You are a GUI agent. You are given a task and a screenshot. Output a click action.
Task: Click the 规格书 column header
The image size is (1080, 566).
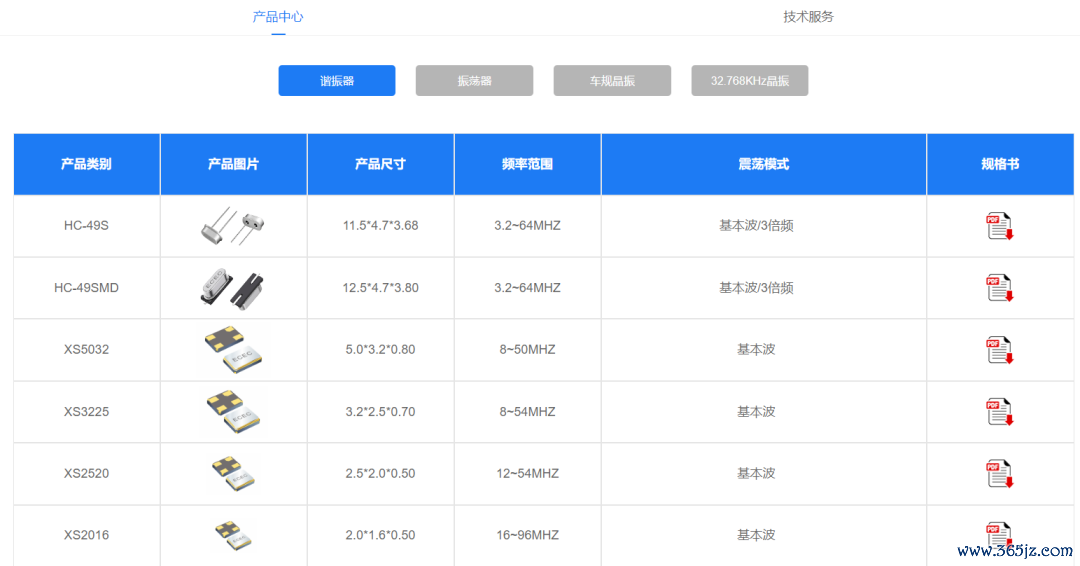1000,164
